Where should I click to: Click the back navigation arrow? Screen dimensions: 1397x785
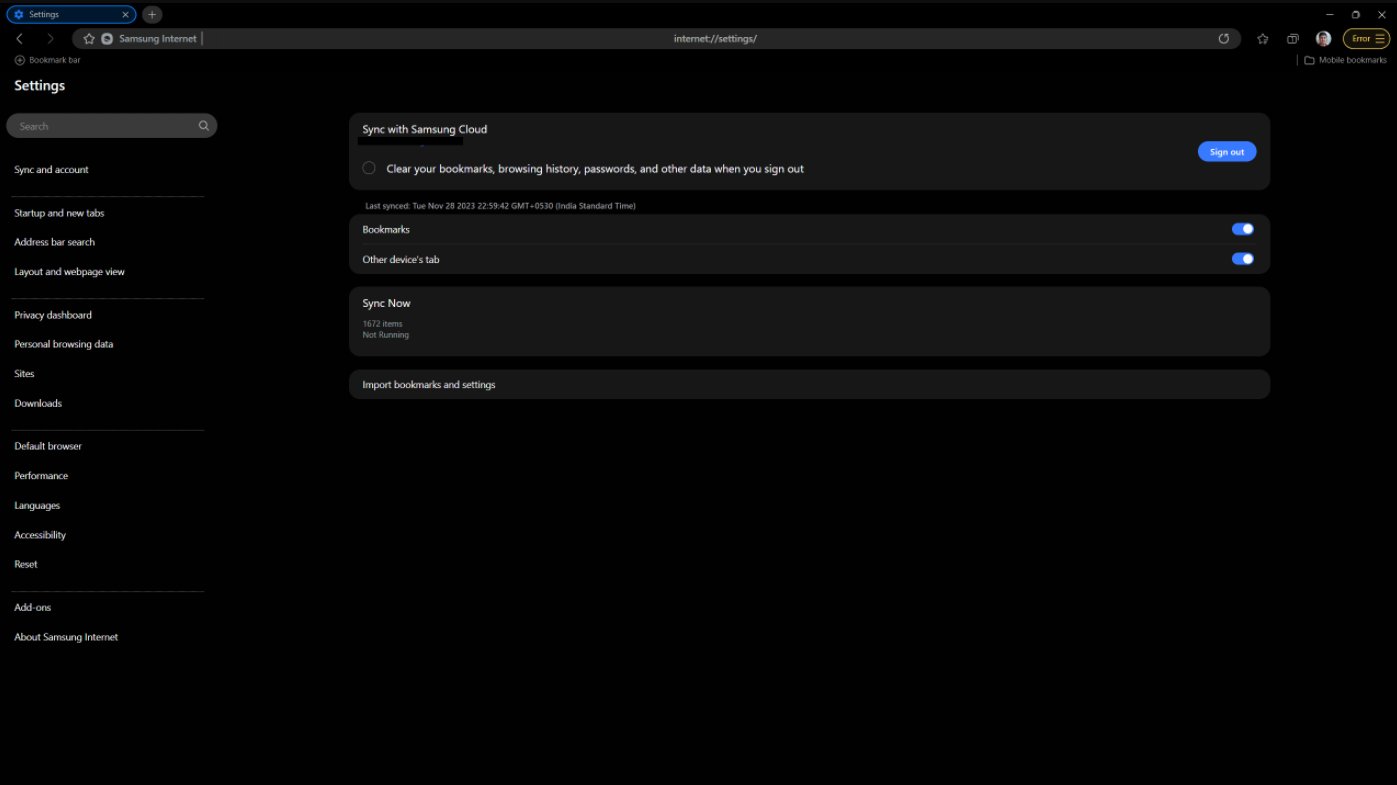coord(20,39)
